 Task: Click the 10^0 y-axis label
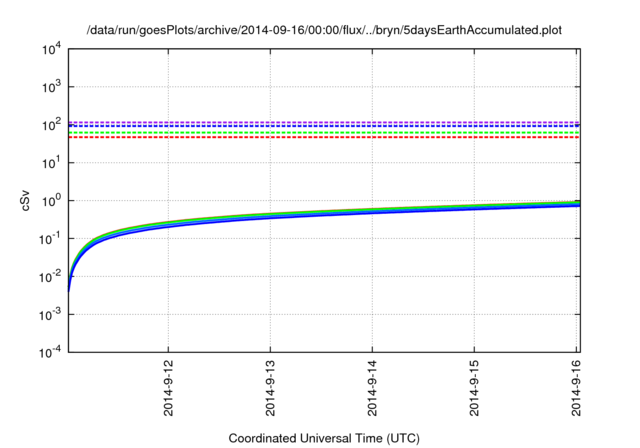pyautogui.click(x=51, y=201)
